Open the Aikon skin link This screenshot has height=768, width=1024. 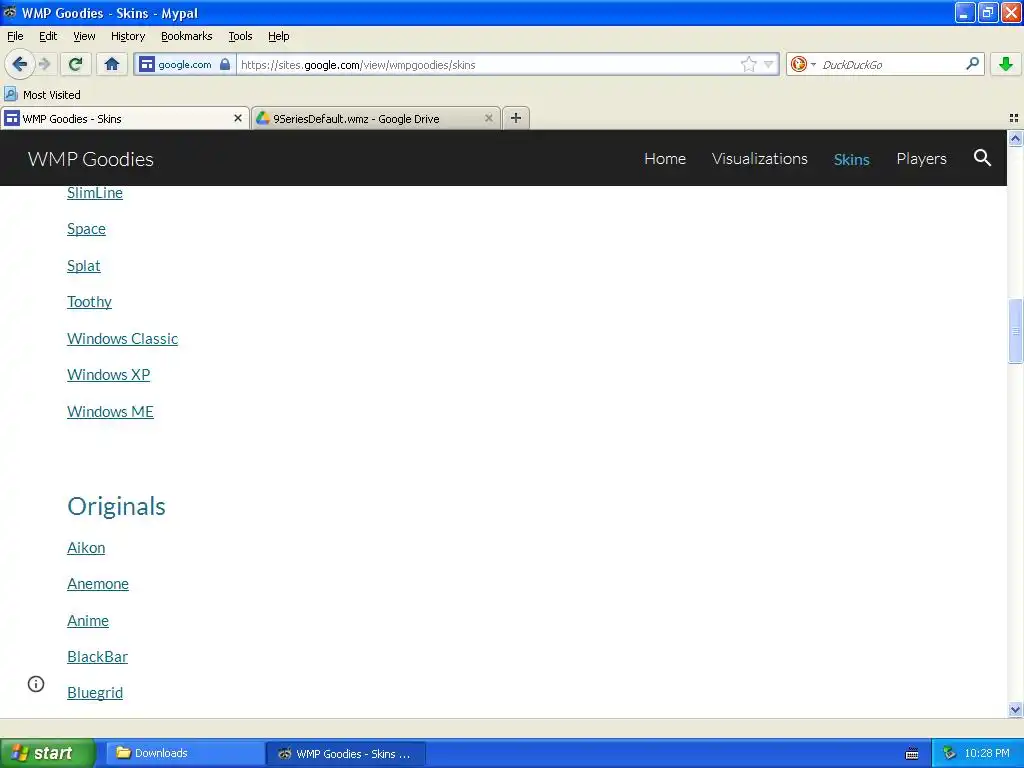coord(86,547)
